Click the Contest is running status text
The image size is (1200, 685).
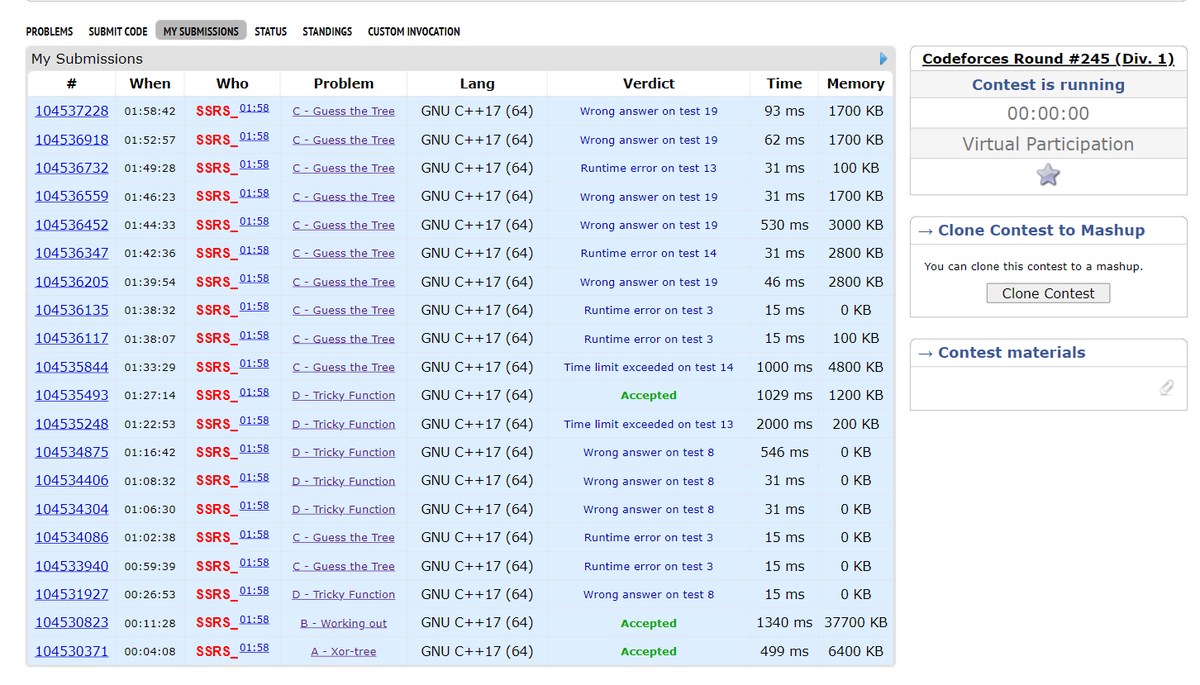pyautogui.click(x=1048, y=85)
